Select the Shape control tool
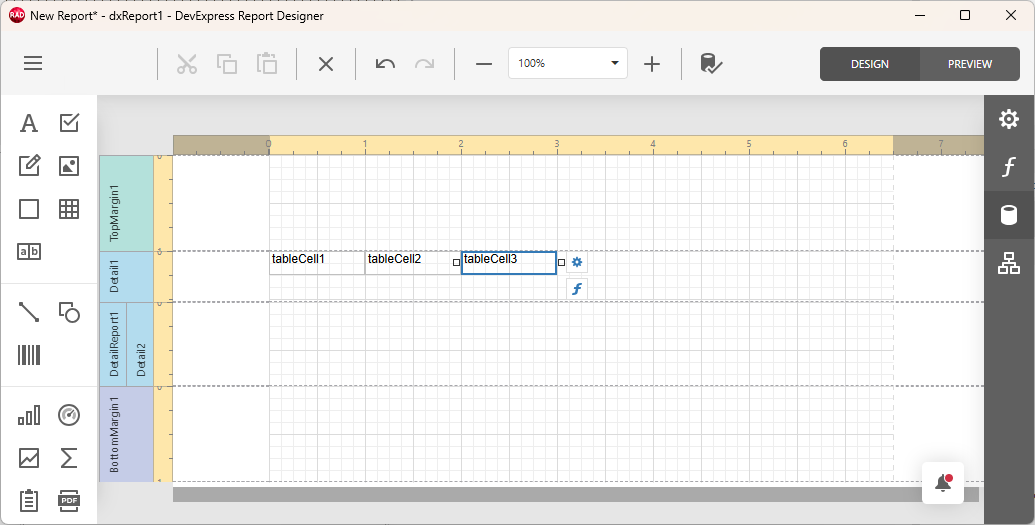The width and height of the screenshot is (1035, 525). 69,312
